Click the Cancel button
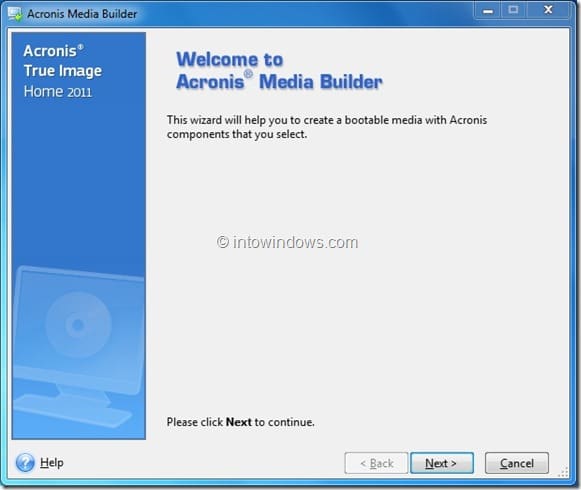The width and height of the screenshot is (581, 490). 517,463
